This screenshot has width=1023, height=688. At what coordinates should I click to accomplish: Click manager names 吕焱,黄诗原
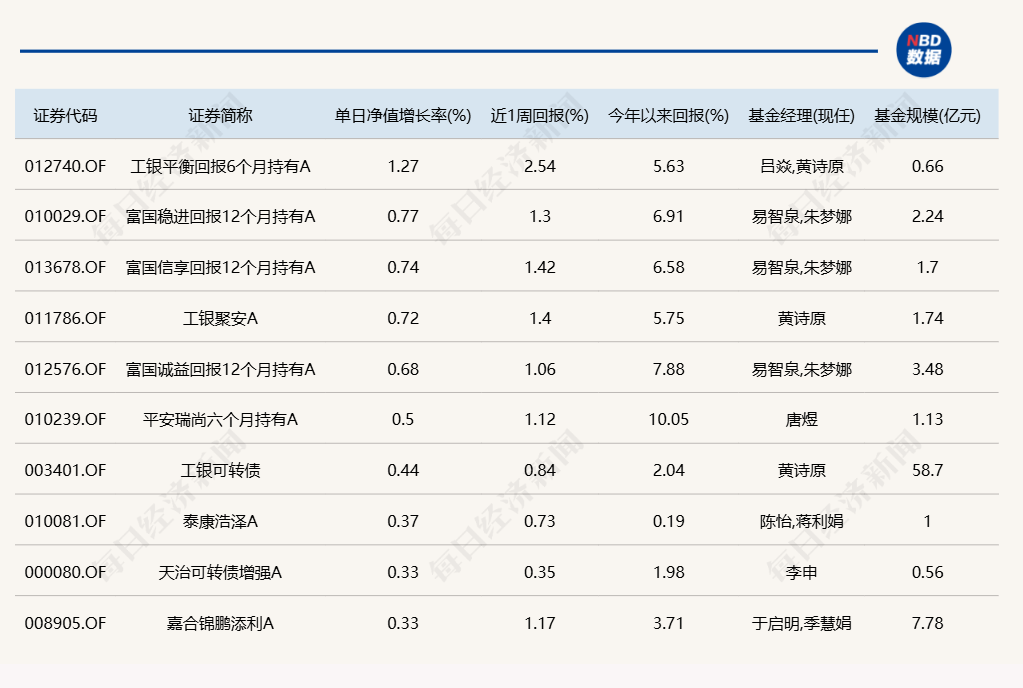pos(801,166)
